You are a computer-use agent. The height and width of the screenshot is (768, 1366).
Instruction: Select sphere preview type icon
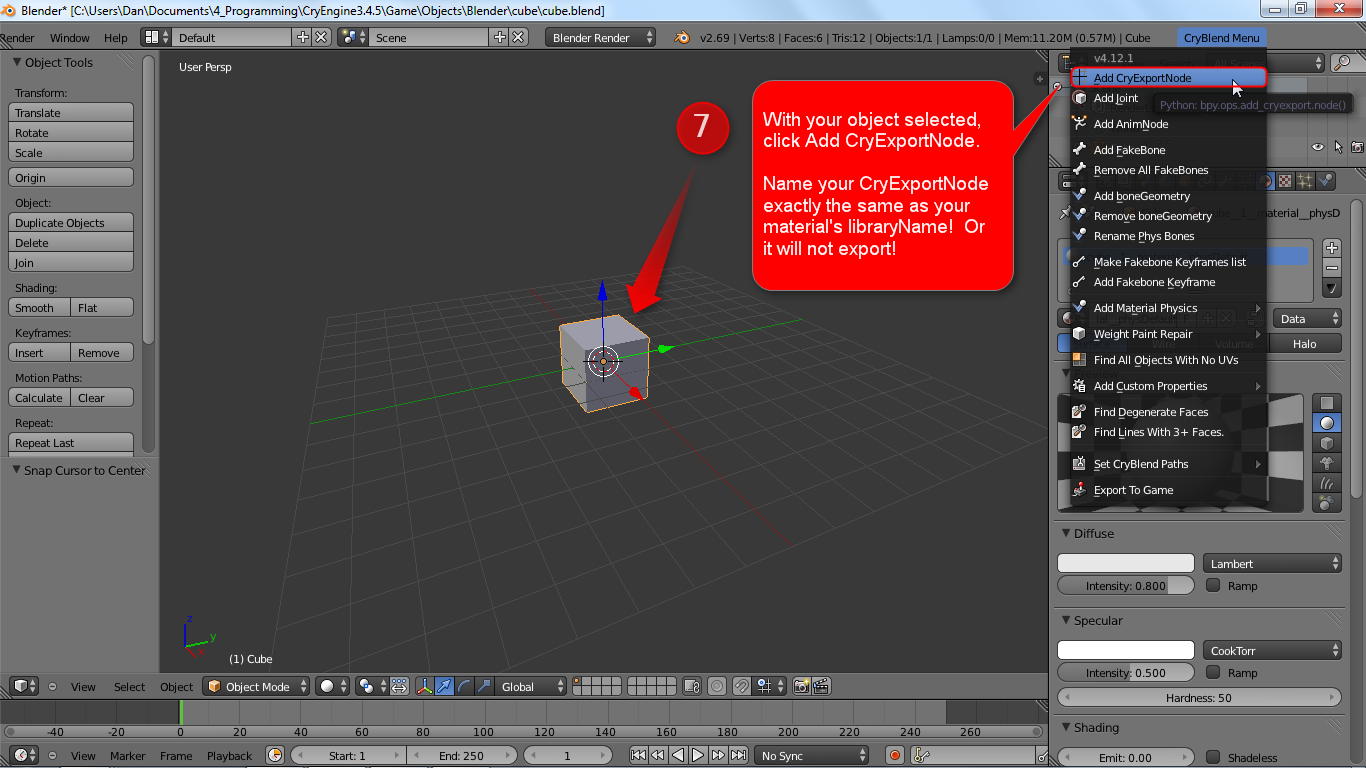(x=1327, y=423)
